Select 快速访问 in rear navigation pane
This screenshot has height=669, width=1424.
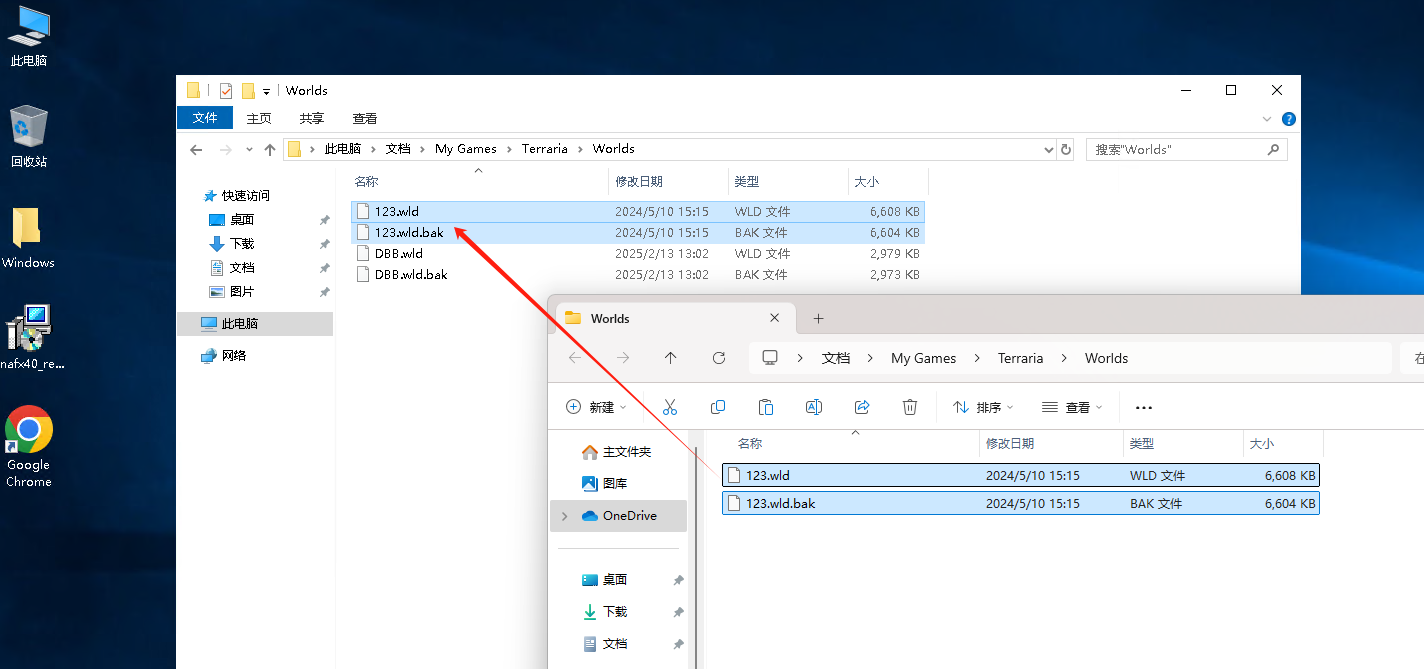pos(246,196)
